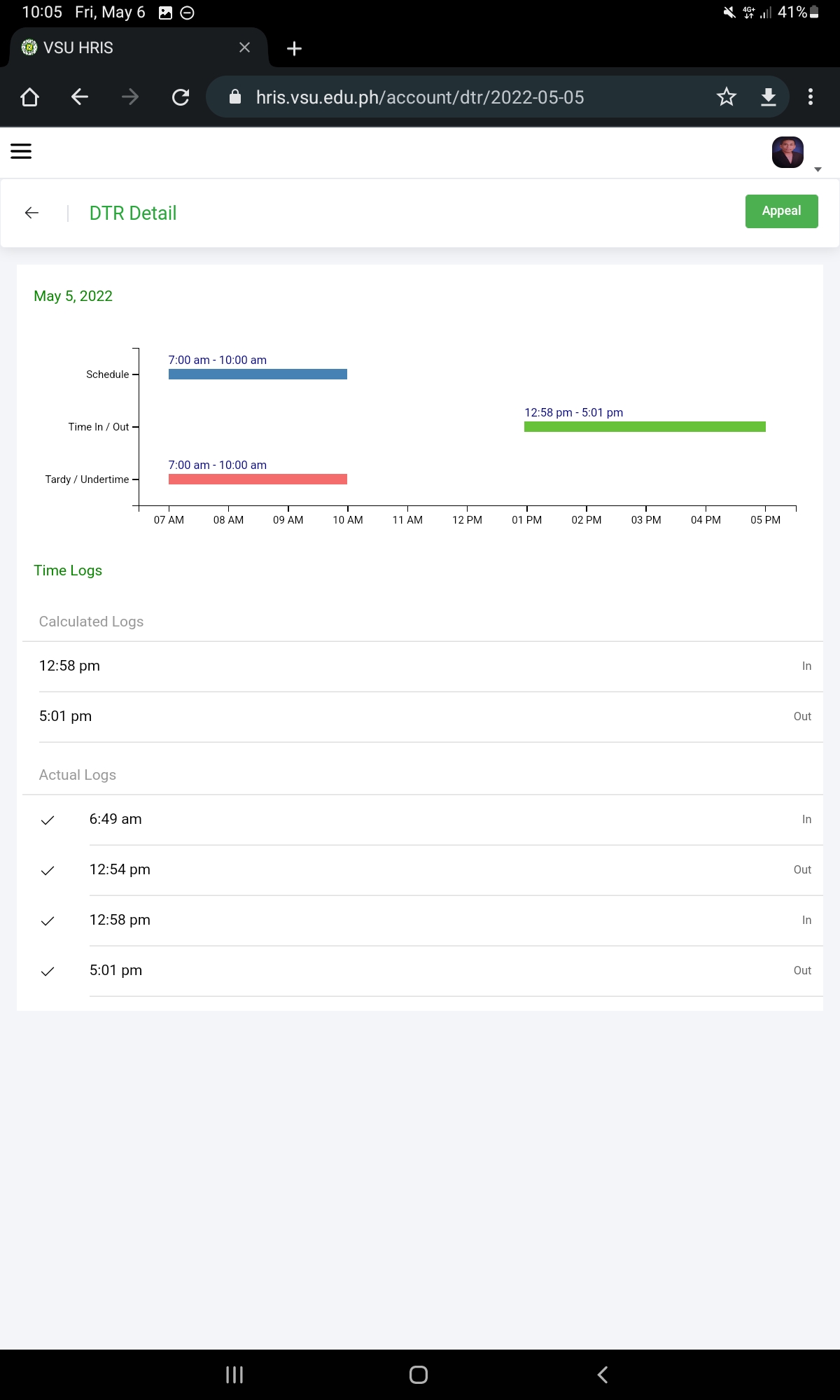Bookmark the page with the star icon

726,97
